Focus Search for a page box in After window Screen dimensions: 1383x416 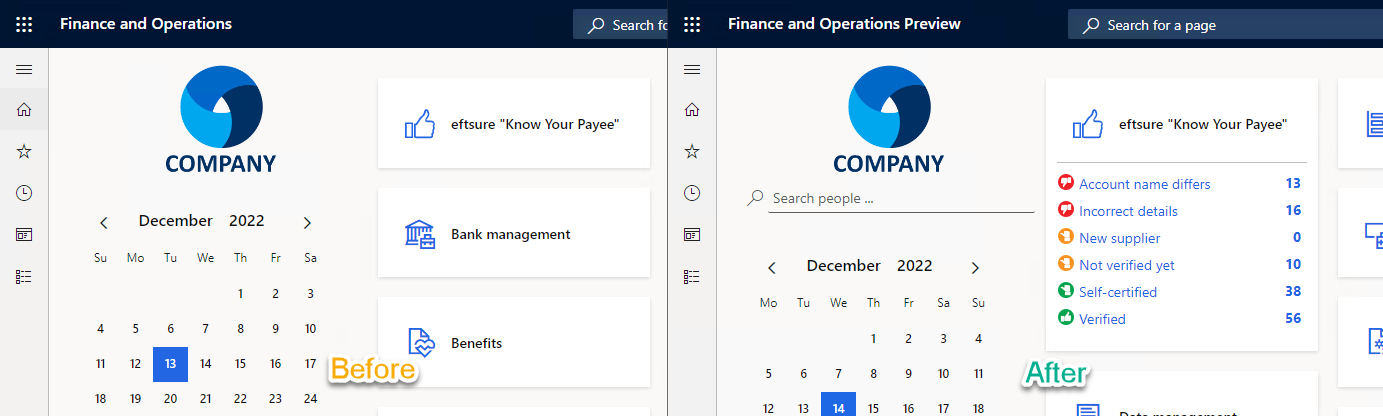pos(1225,25)
